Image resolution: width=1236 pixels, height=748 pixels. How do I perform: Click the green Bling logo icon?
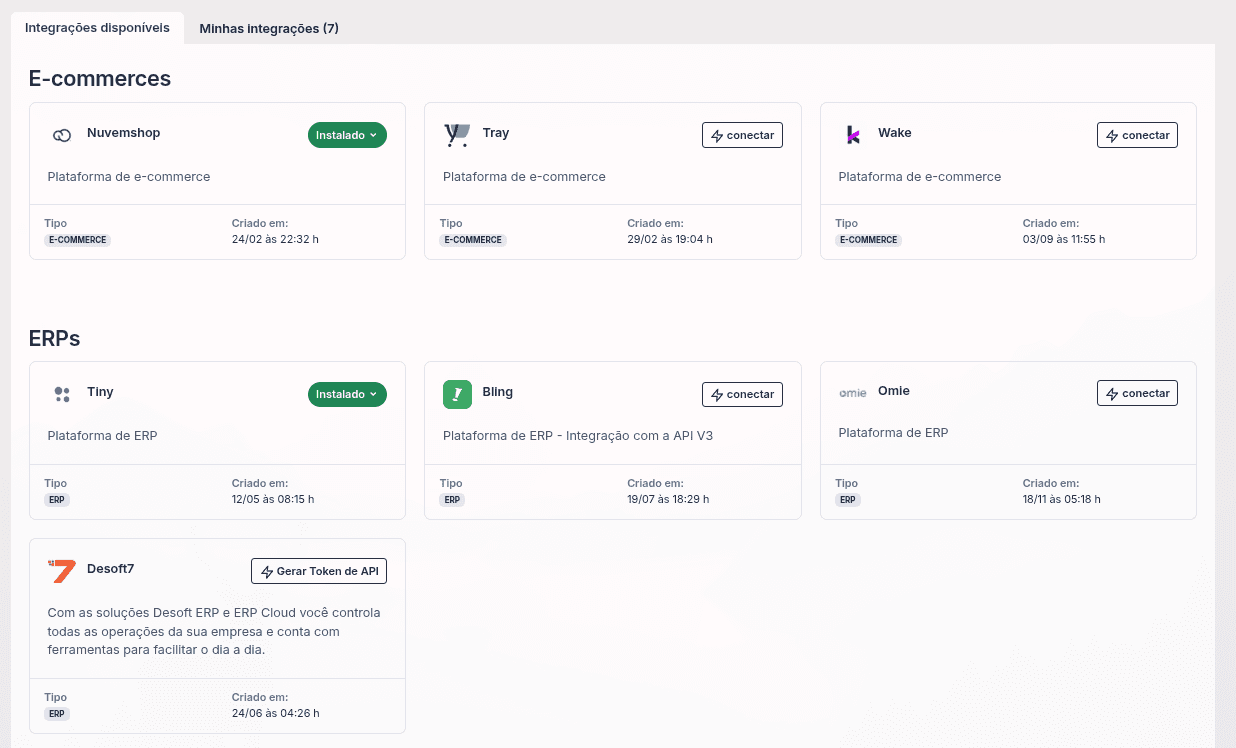tap(457, 394)
